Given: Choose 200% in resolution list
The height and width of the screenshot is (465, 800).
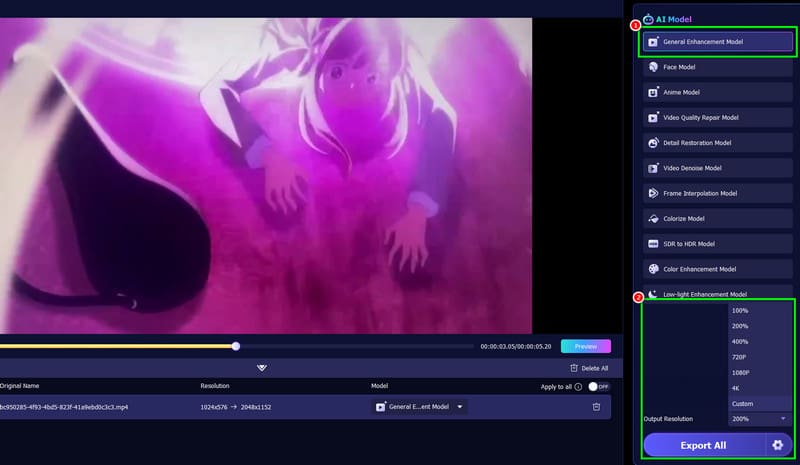Looking at the screenshot, I should tap(760, 326).
